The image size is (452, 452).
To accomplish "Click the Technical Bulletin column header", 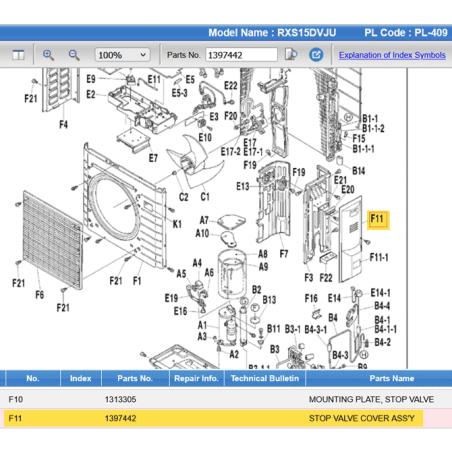I will [265, 379].
